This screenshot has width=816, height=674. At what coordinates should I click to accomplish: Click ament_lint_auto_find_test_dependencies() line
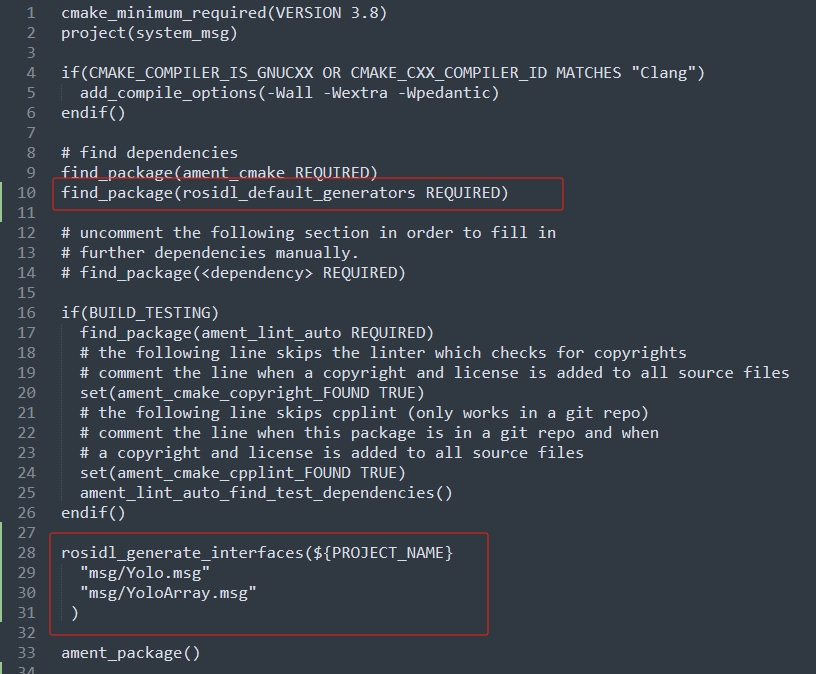click(x=266, y=493)
